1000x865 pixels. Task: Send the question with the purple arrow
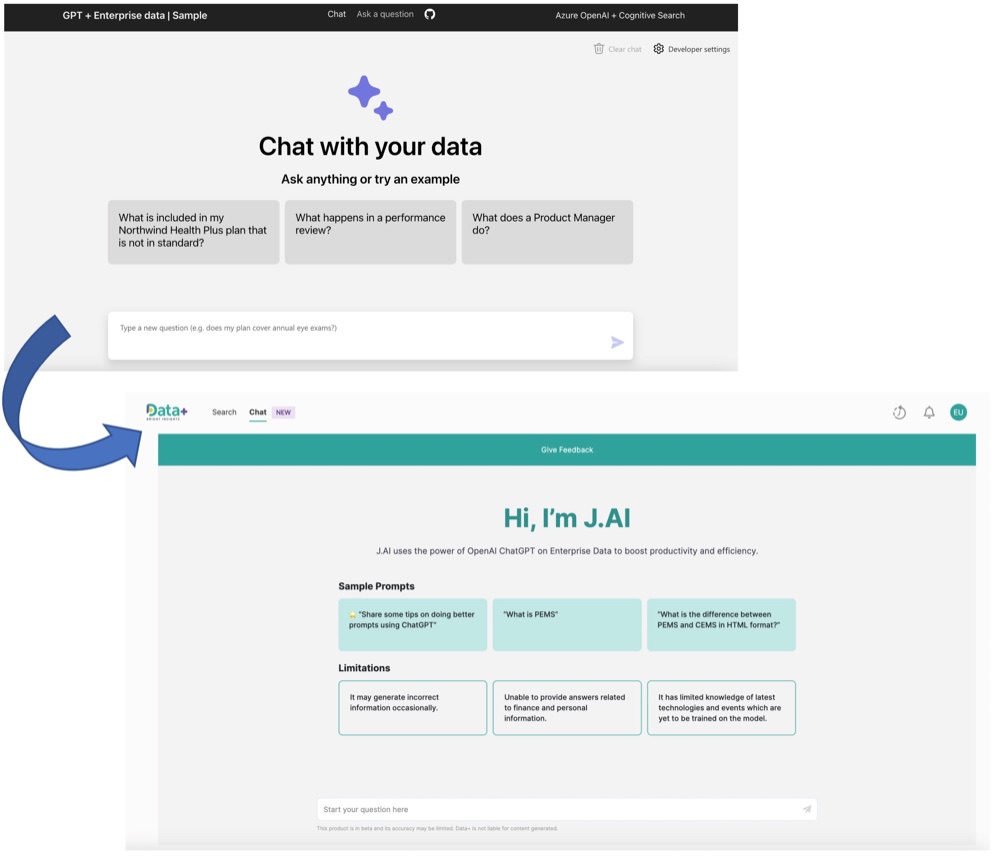coord(617,343)
